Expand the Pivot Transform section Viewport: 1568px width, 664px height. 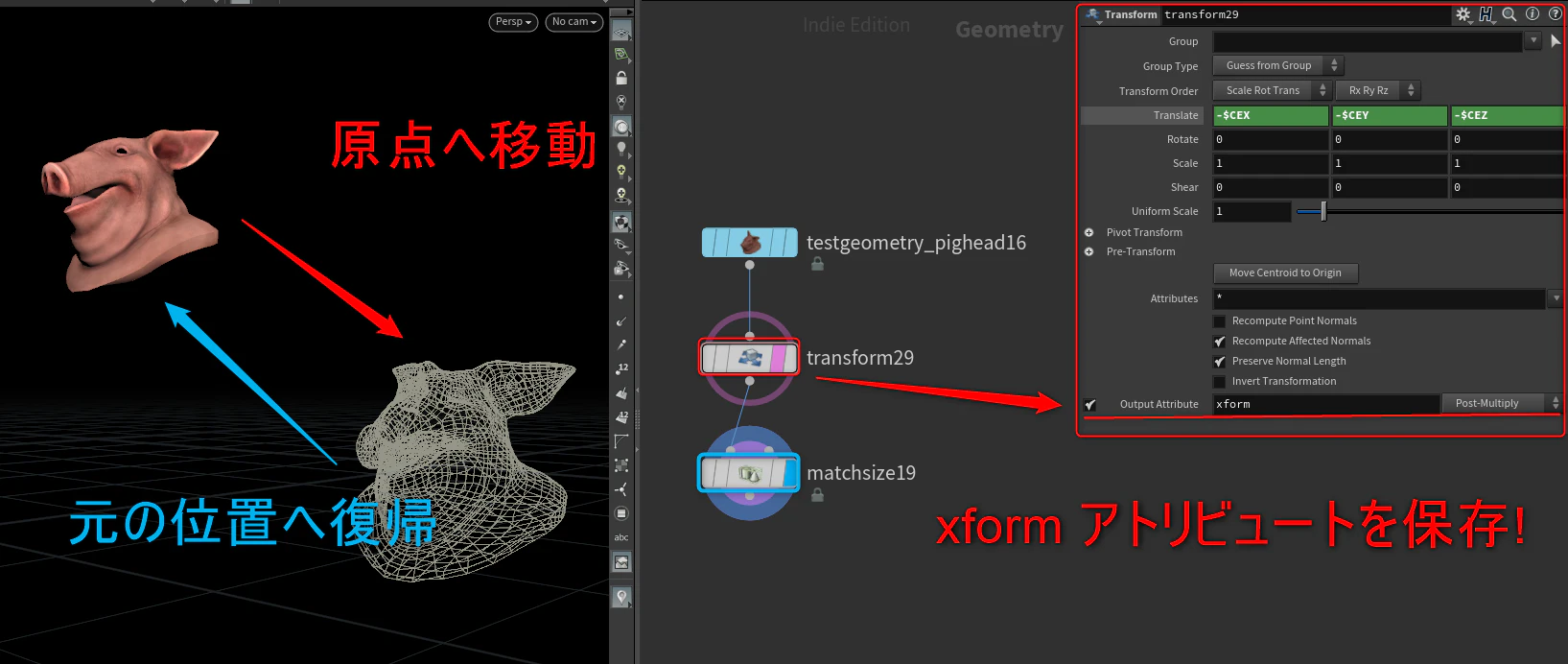(x=1089, y=232)
